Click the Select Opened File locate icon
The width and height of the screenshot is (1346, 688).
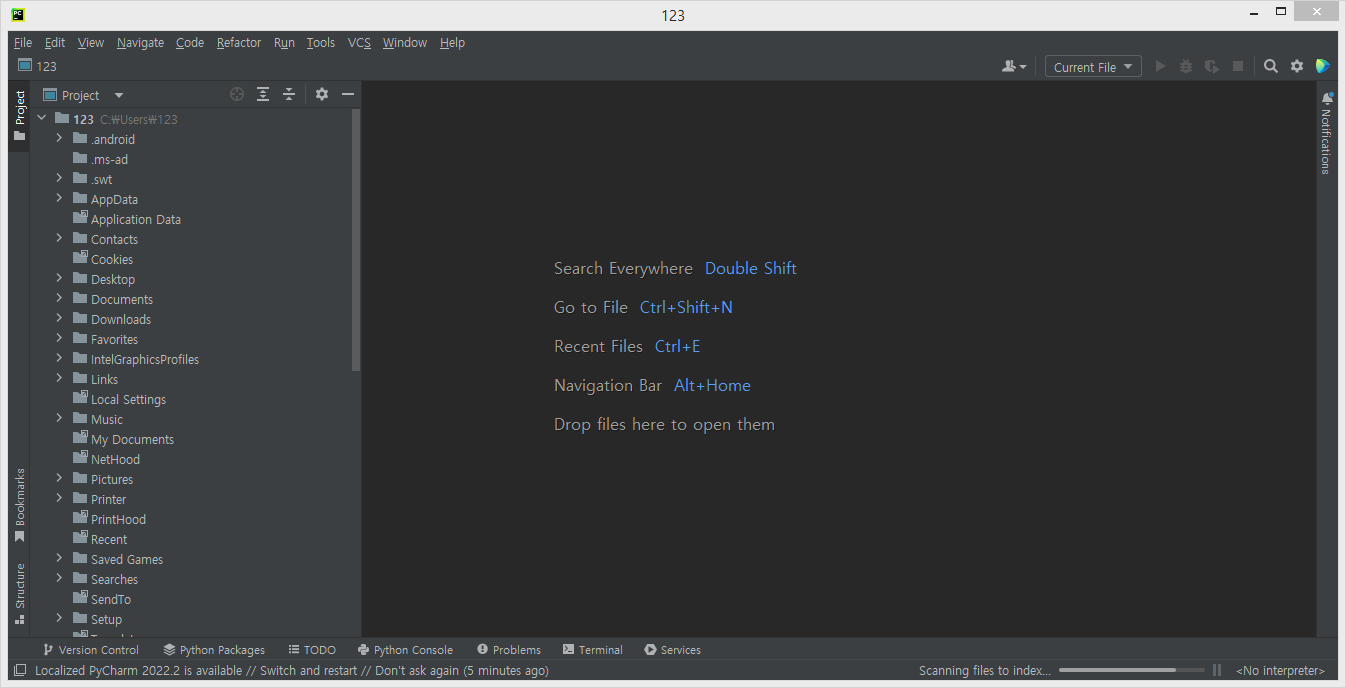point(237,94)
